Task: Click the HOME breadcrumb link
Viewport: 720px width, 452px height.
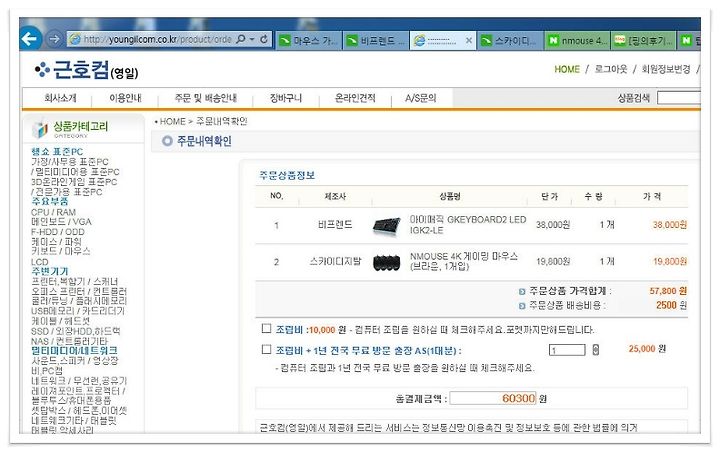Action: (172, 122)
